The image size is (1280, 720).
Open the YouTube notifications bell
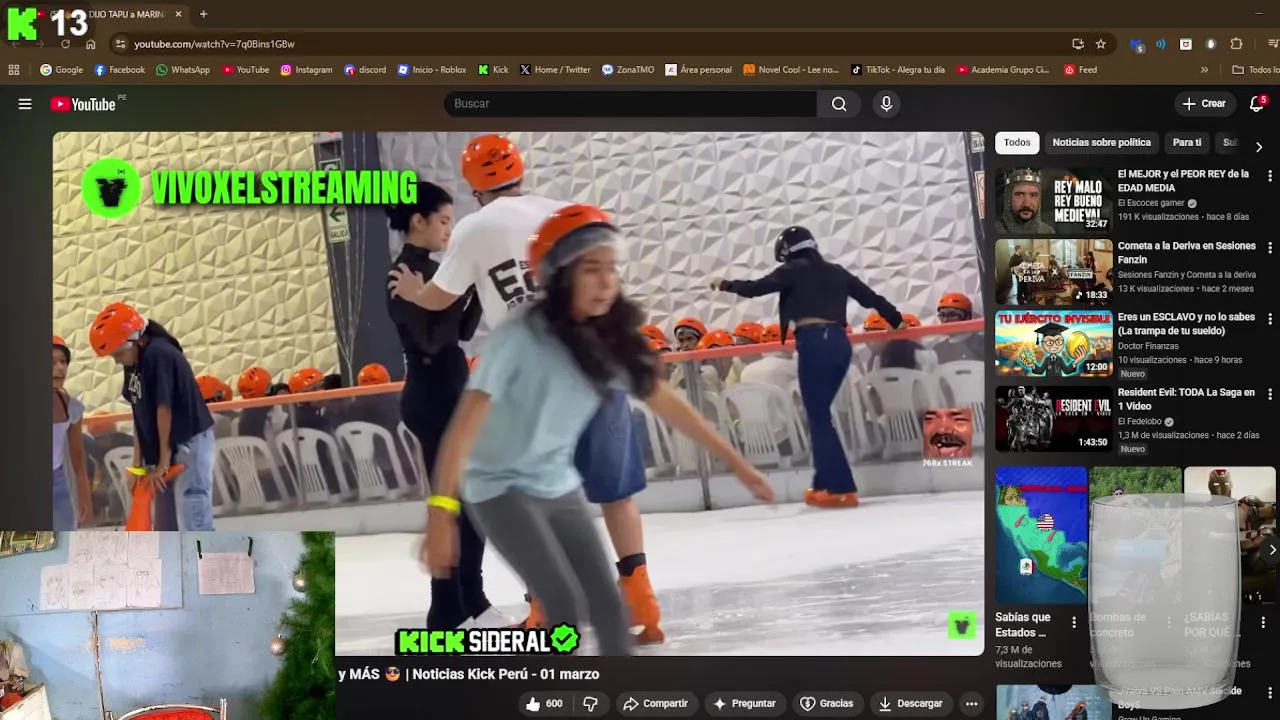click(x=1258, y=104)
